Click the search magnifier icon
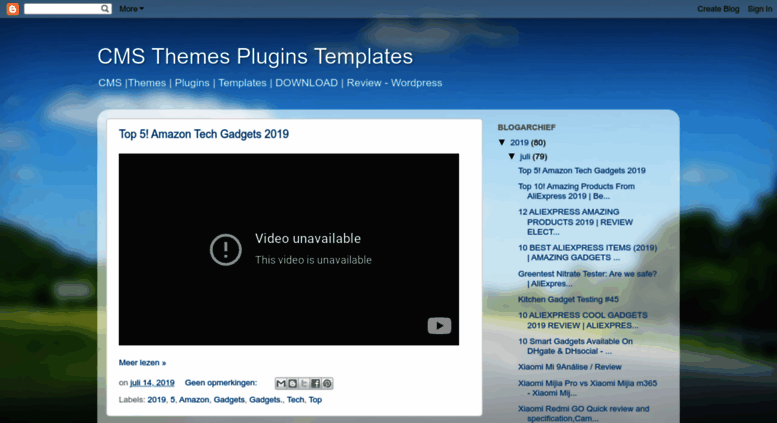 [105, 8]
